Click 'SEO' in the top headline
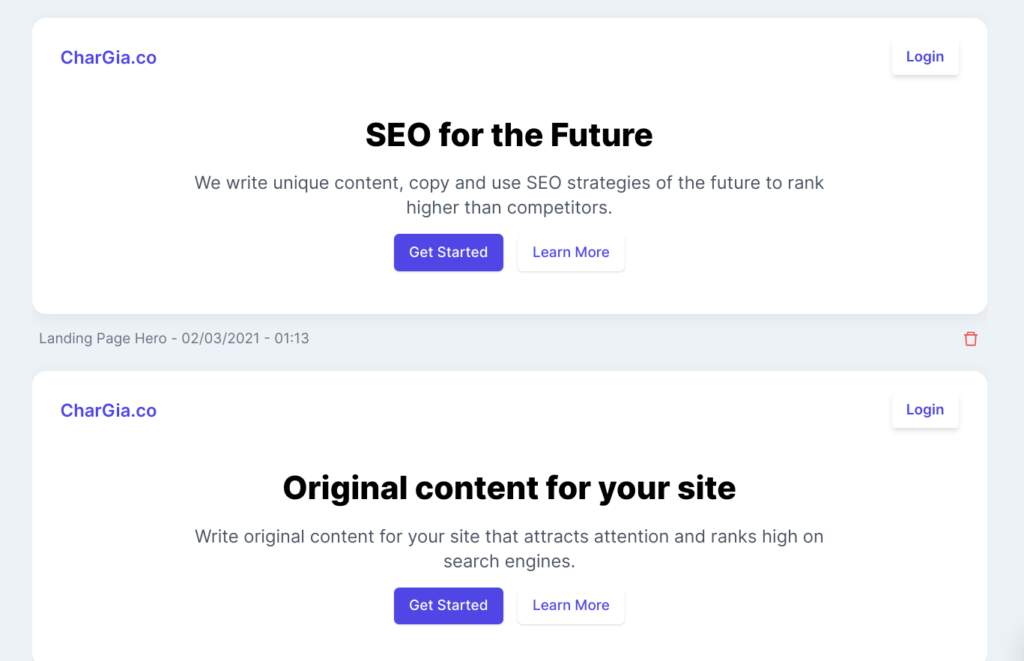 coord(398,135)
